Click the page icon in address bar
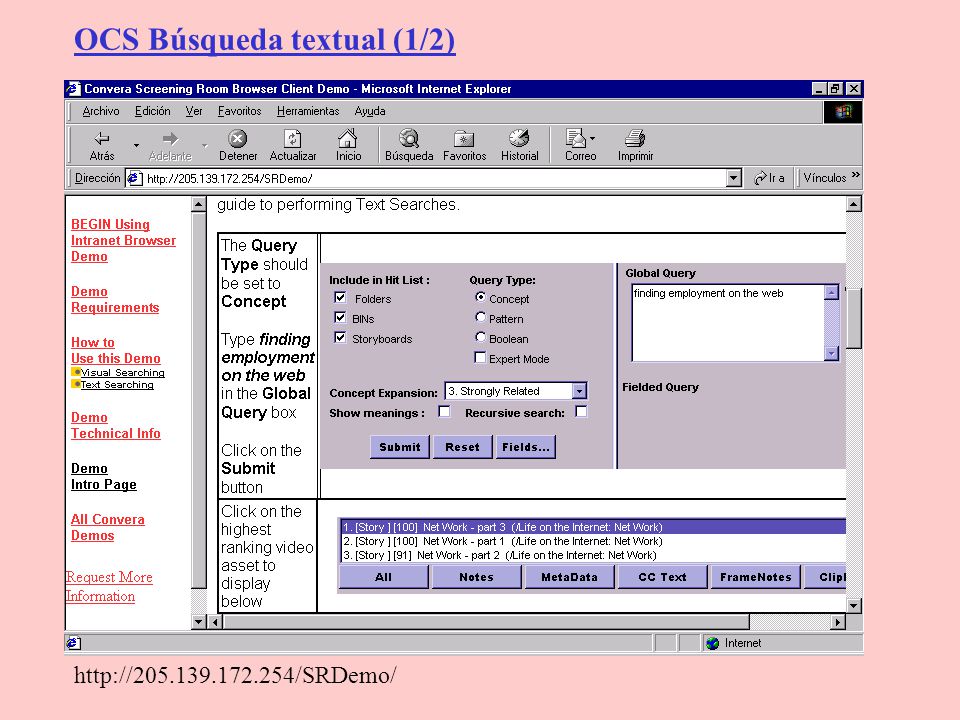This screenshot has width=960, height=720. tap(135, 178)
